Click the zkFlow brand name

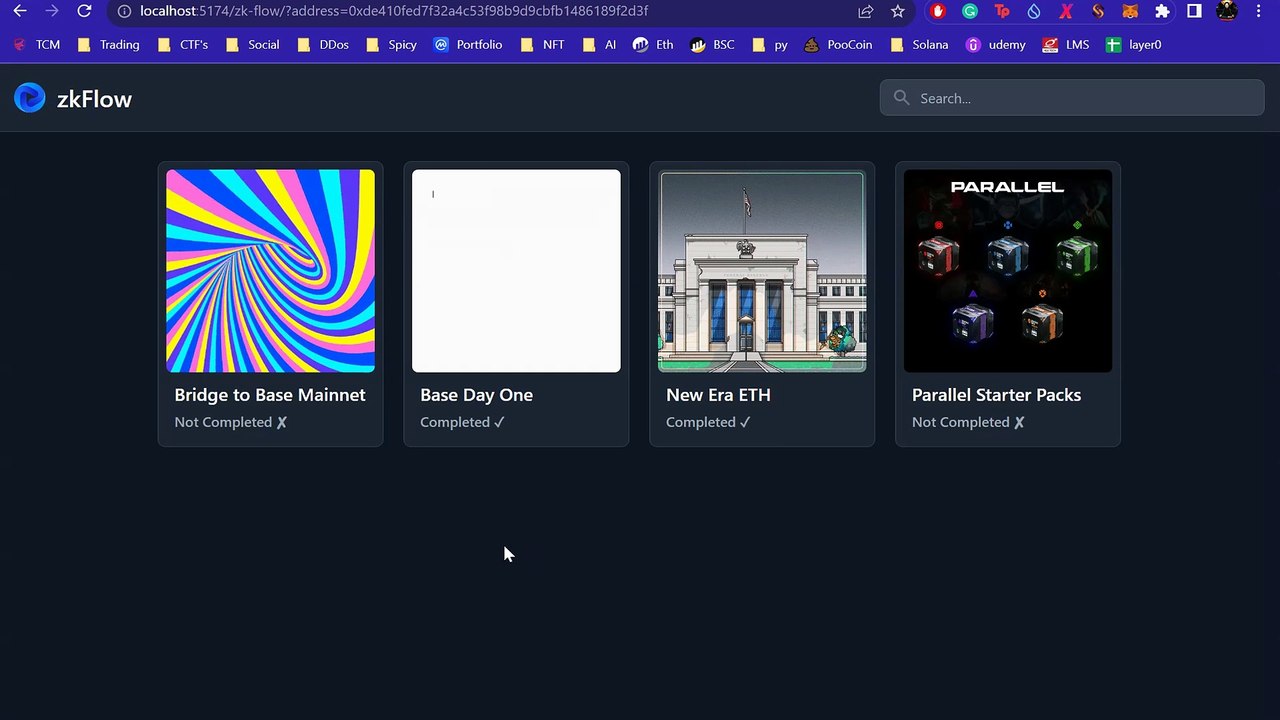94,99
